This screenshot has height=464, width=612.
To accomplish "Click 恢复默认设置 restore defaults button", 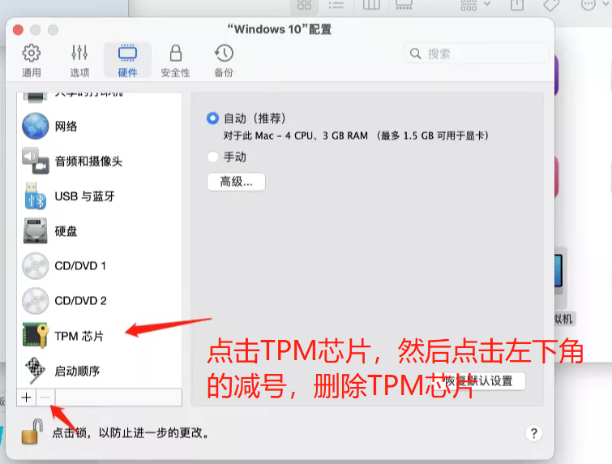I will (x=480, y=381).
